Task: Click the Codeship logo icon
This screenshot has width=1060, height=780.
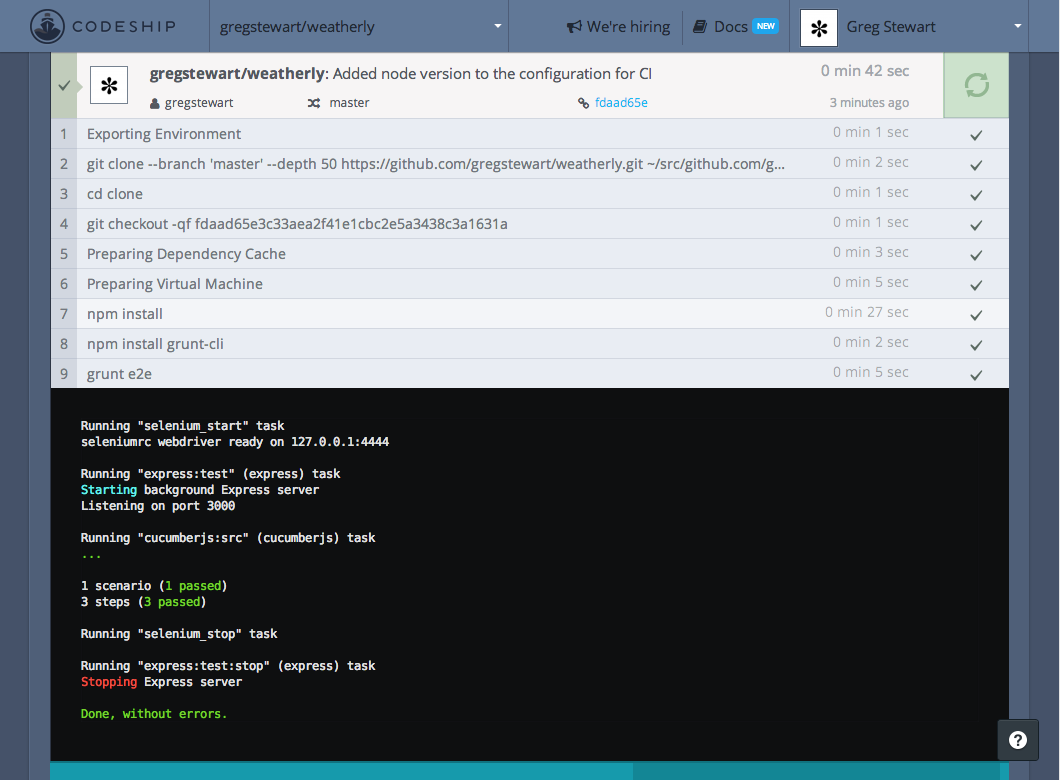Action: point(48,26)
